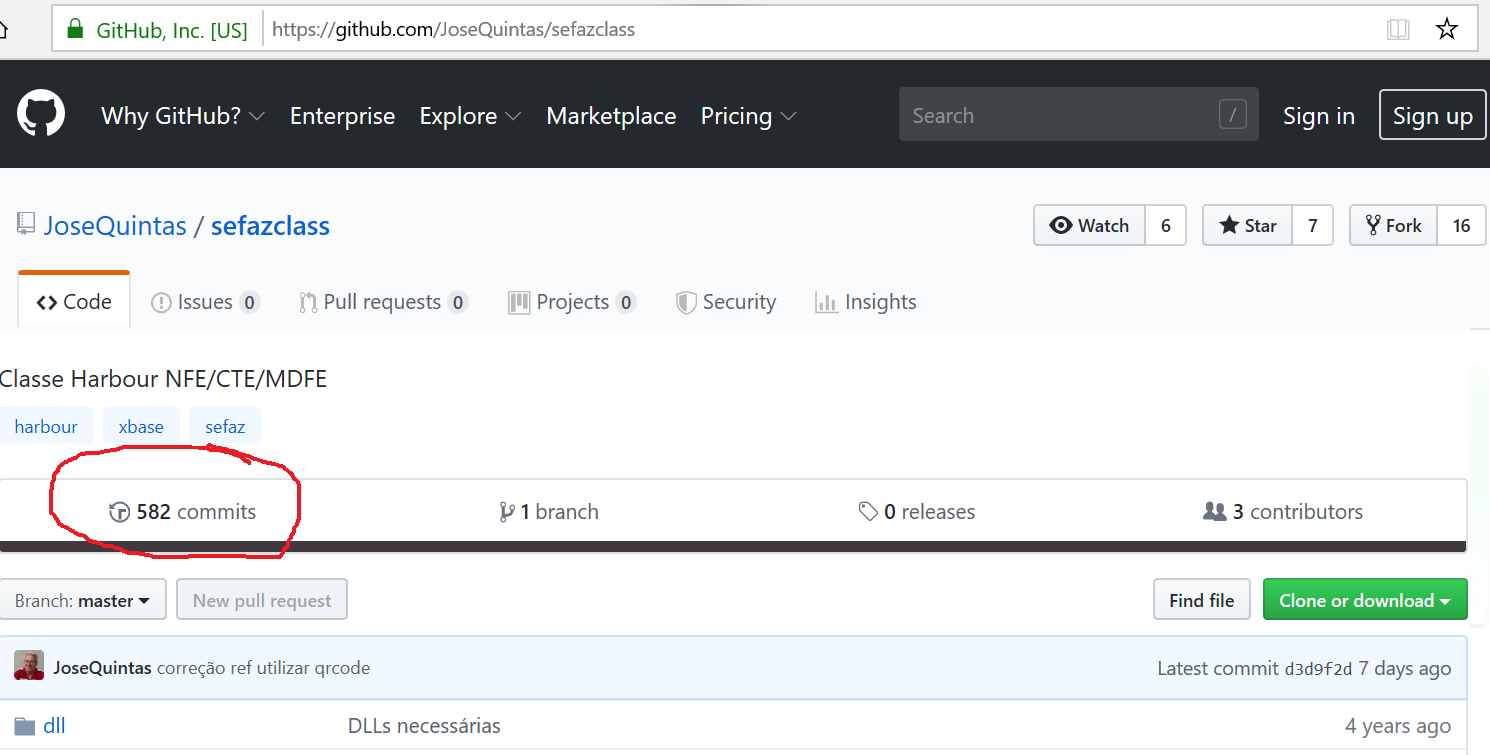Open the dll folder

coord(54,726)
